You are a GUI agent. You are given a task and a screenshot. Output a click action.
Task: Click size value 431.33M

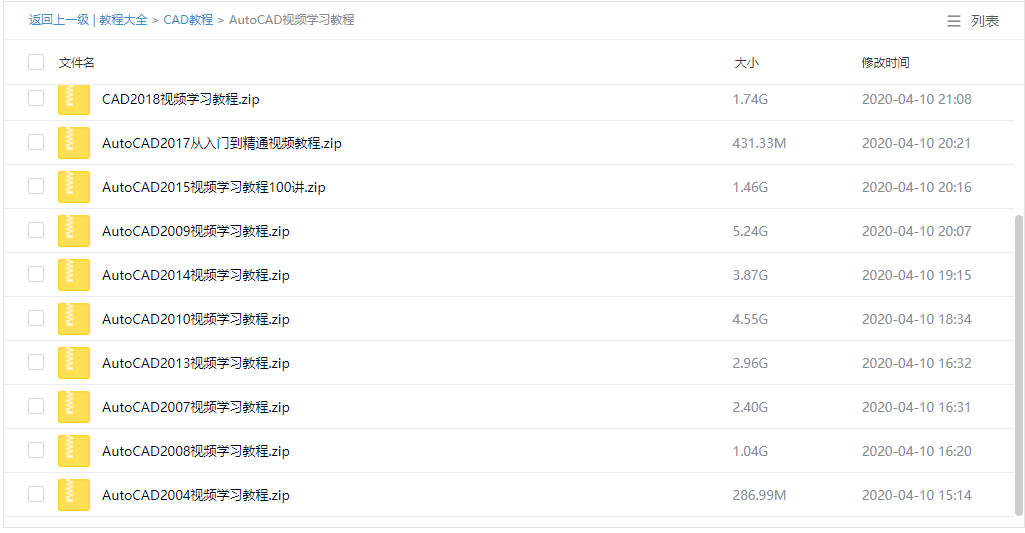tap(759, 143)
